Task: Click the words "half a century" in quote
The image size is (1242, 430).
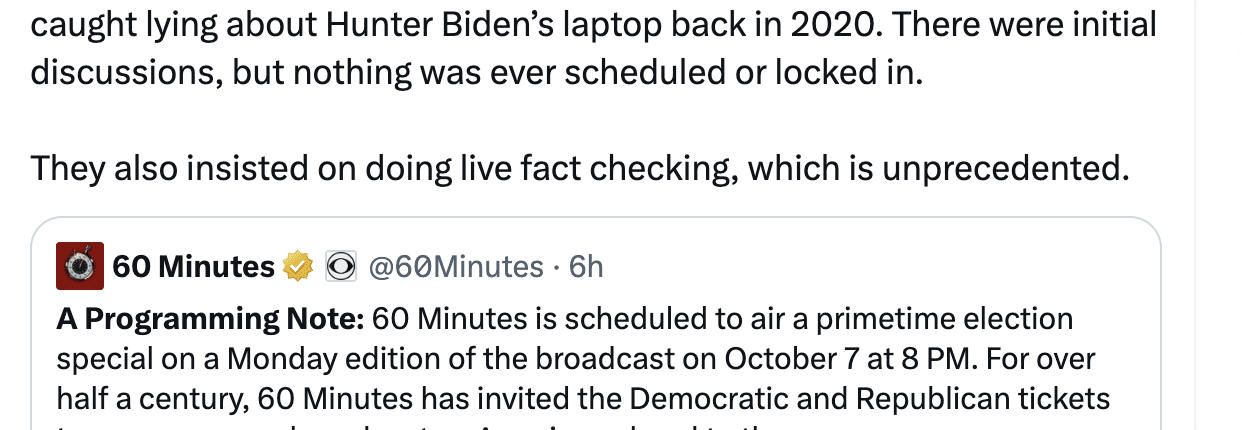Action: 149,398
